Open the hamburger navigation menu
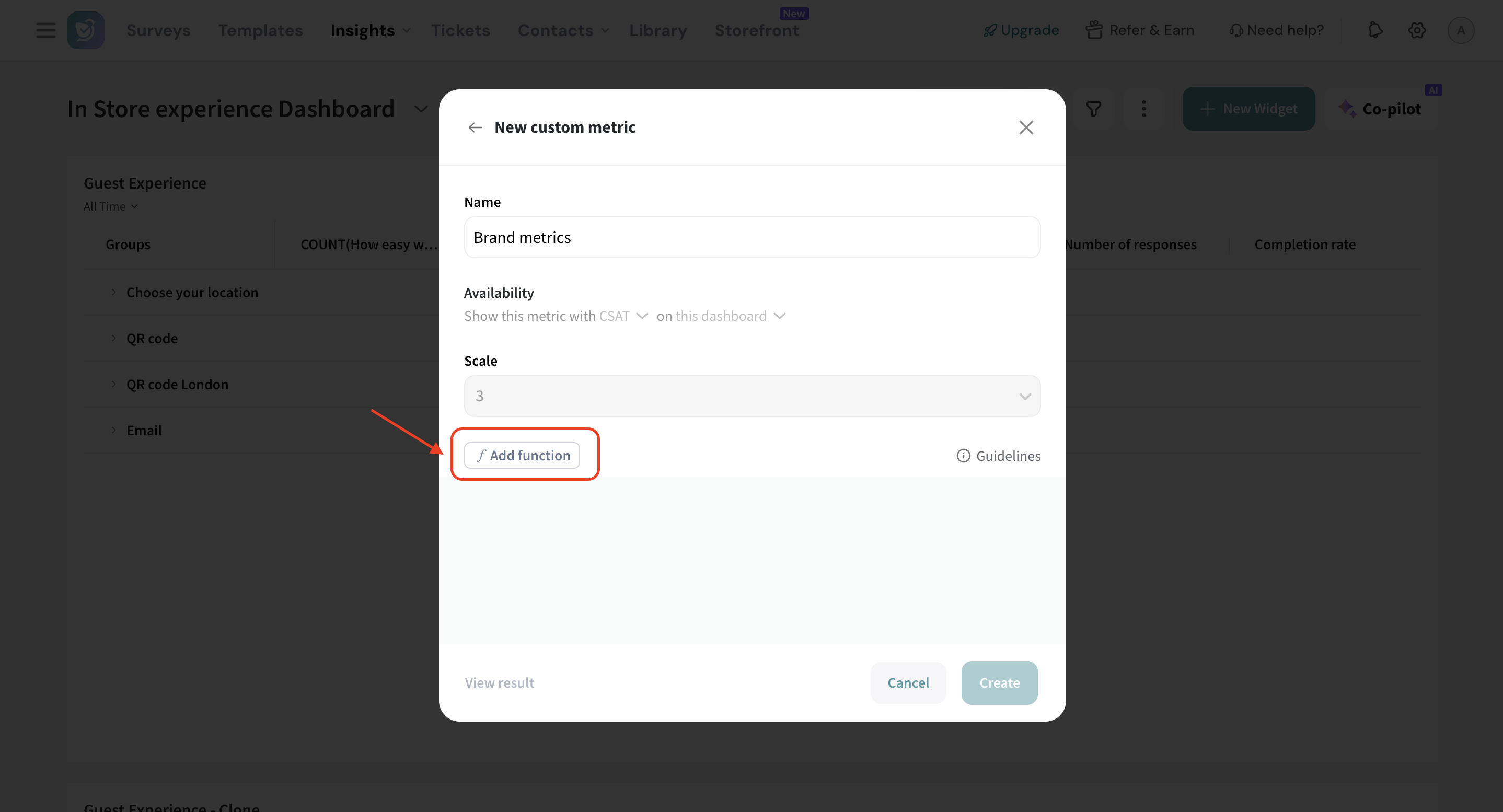The width and height of the screenshot is (1503, 812). coord(45,30)
